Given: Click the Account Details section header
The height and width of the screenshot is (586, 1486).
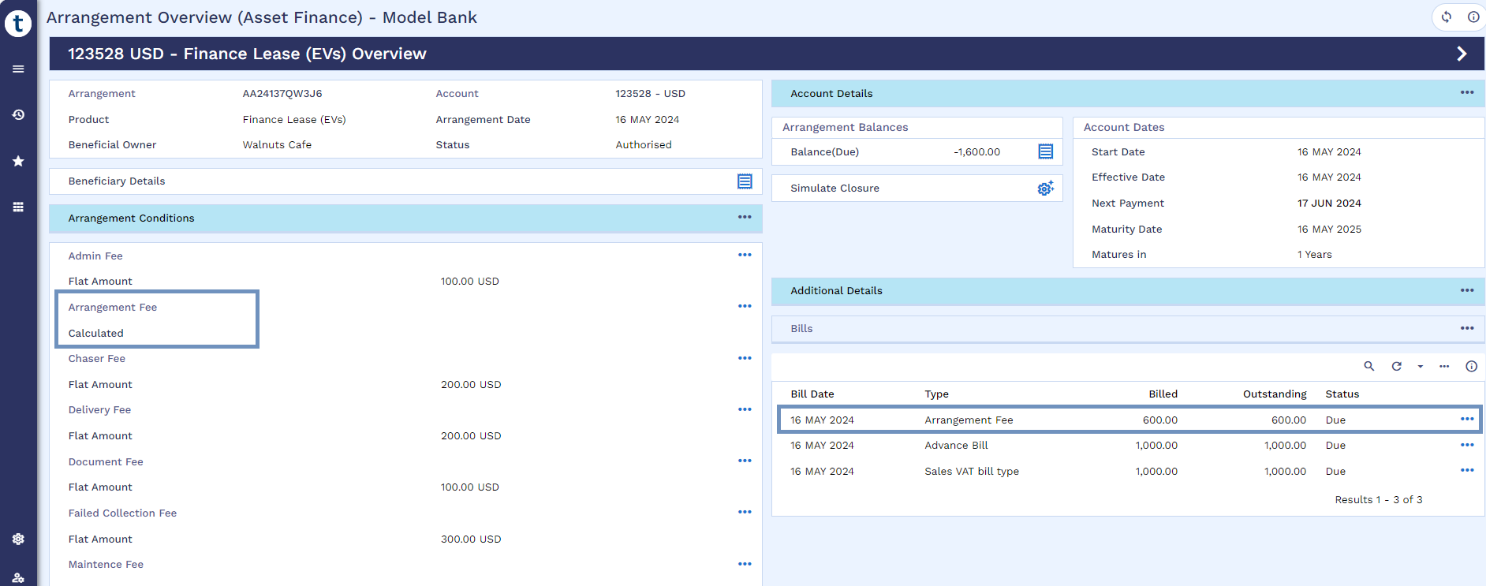Looking at the screenshot, I should (1128, 93).
